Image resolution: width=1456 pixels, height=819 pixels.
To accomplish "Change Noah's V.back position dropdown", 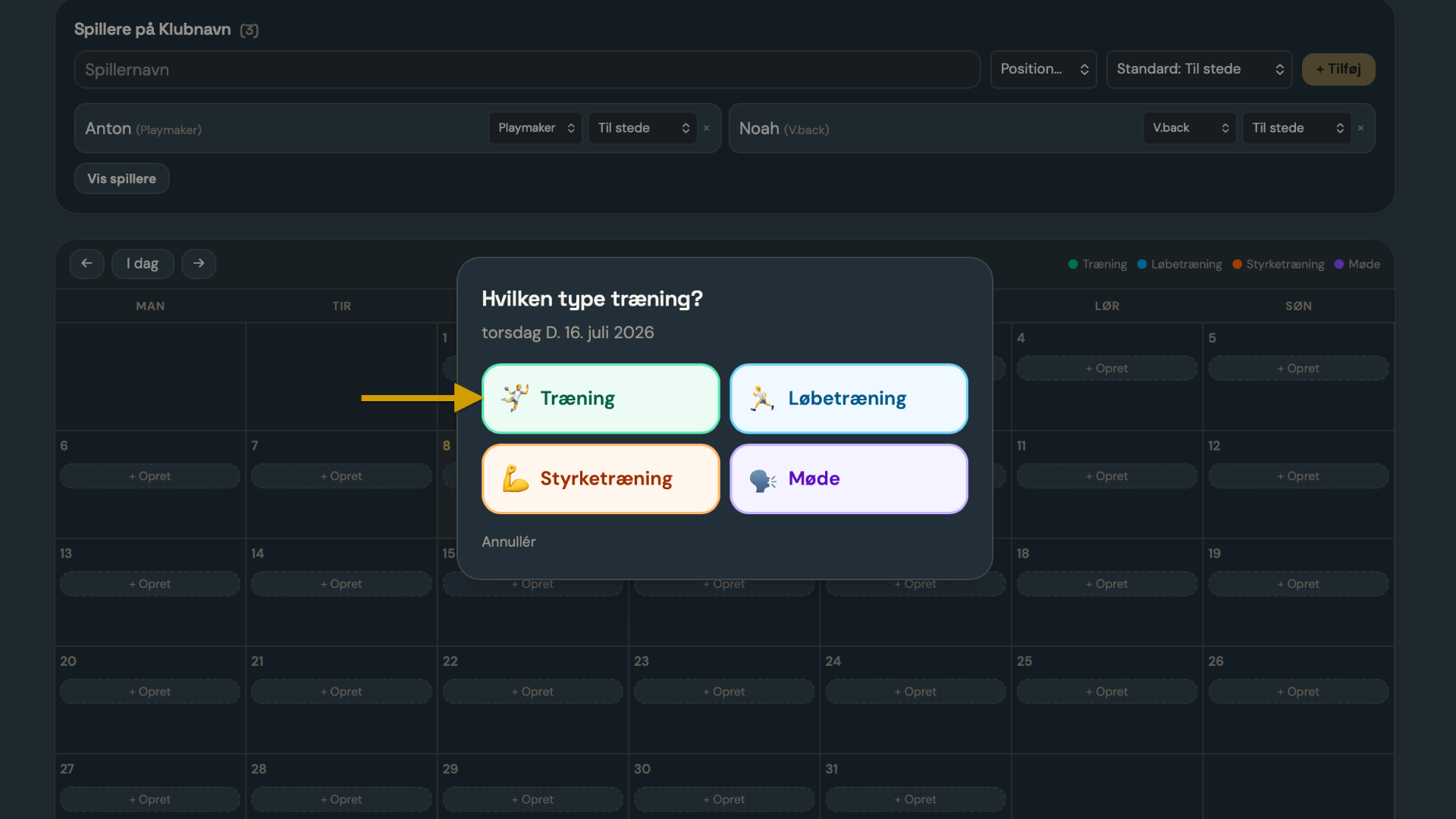I will pyautogui.click(x=1190, y=128).
